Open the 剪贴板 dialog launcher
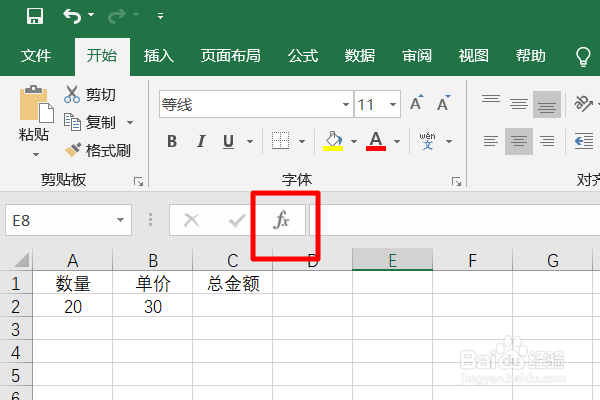This screenshot has width=600, height=400. (139, 181)
